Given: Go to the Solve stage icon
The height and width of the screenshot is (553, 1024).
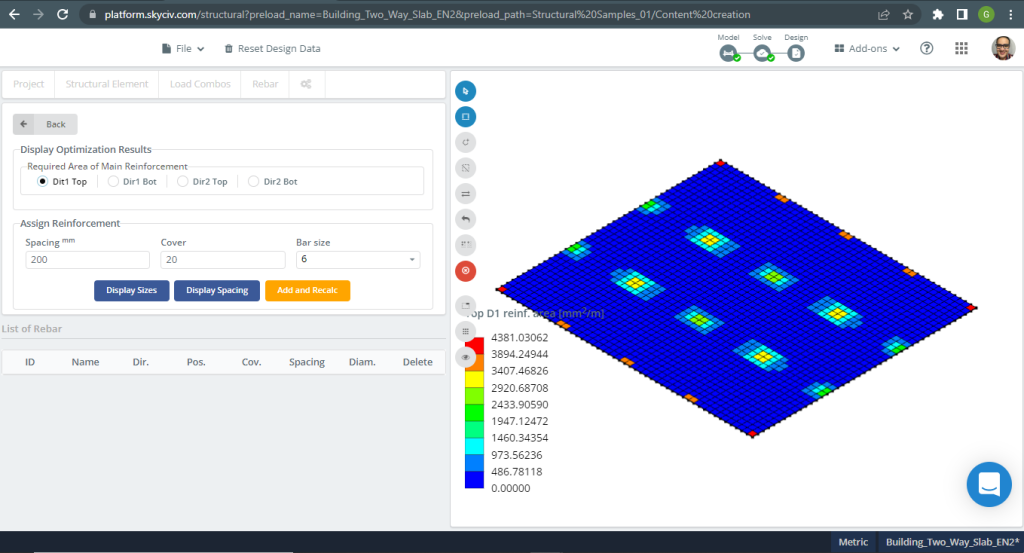Looking at the screenshot, I should pos(762,53).
